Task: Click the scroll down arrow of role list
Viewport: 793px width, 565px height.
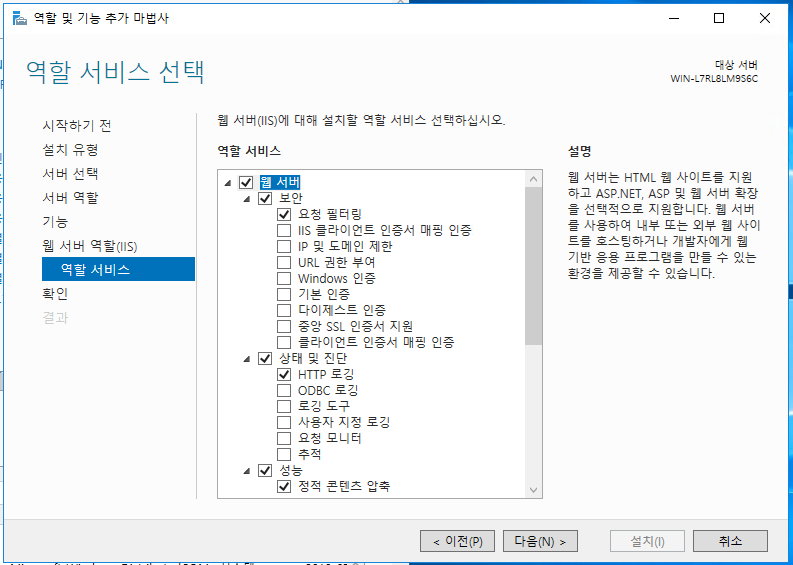Action: (x=534, y=489)
